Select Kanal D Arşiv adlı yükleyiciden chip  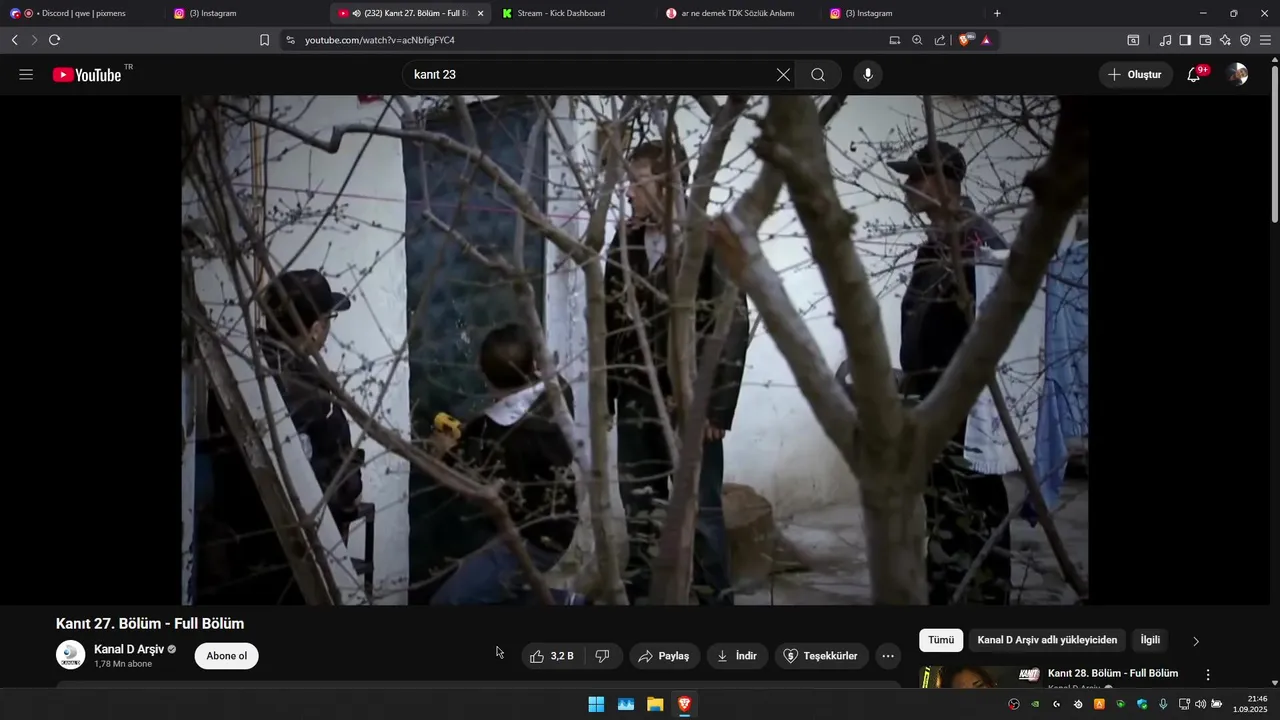(1047, 640)
